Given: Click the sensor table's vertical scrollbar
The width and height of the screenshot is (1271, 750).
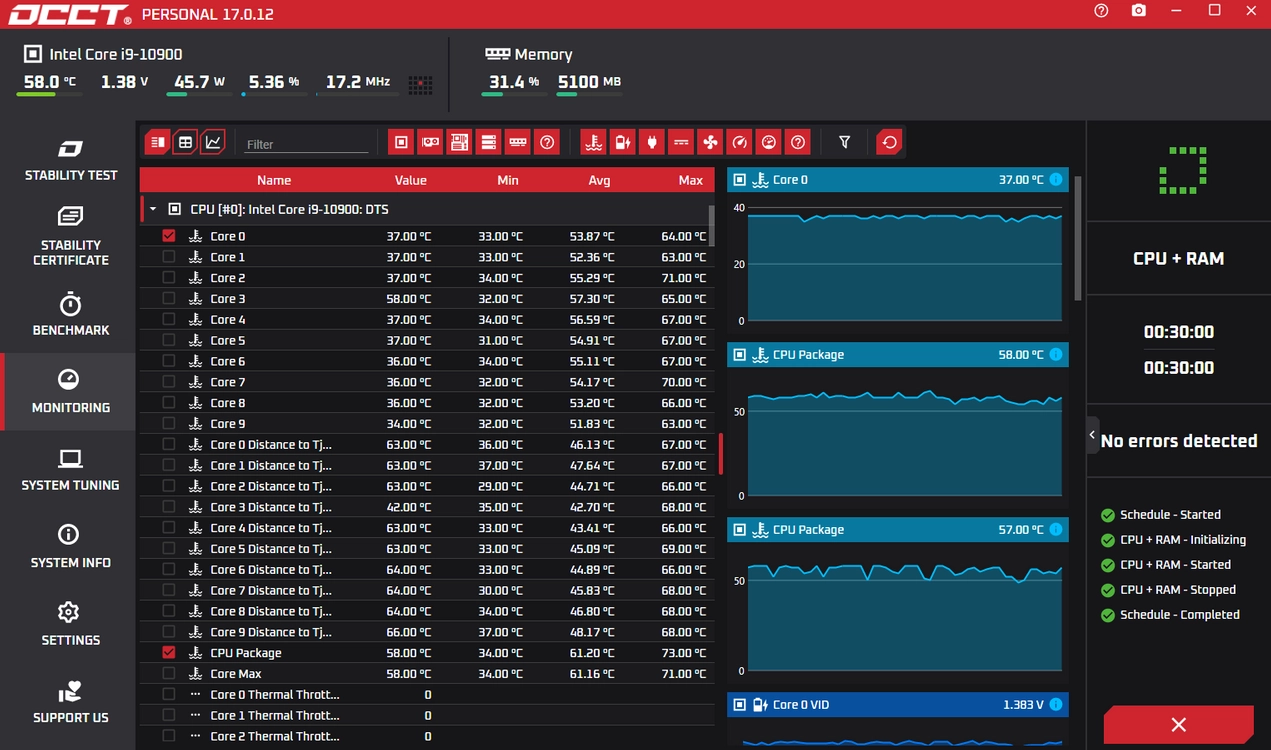Looking at the screenshot, I should [x=712, y=225].
